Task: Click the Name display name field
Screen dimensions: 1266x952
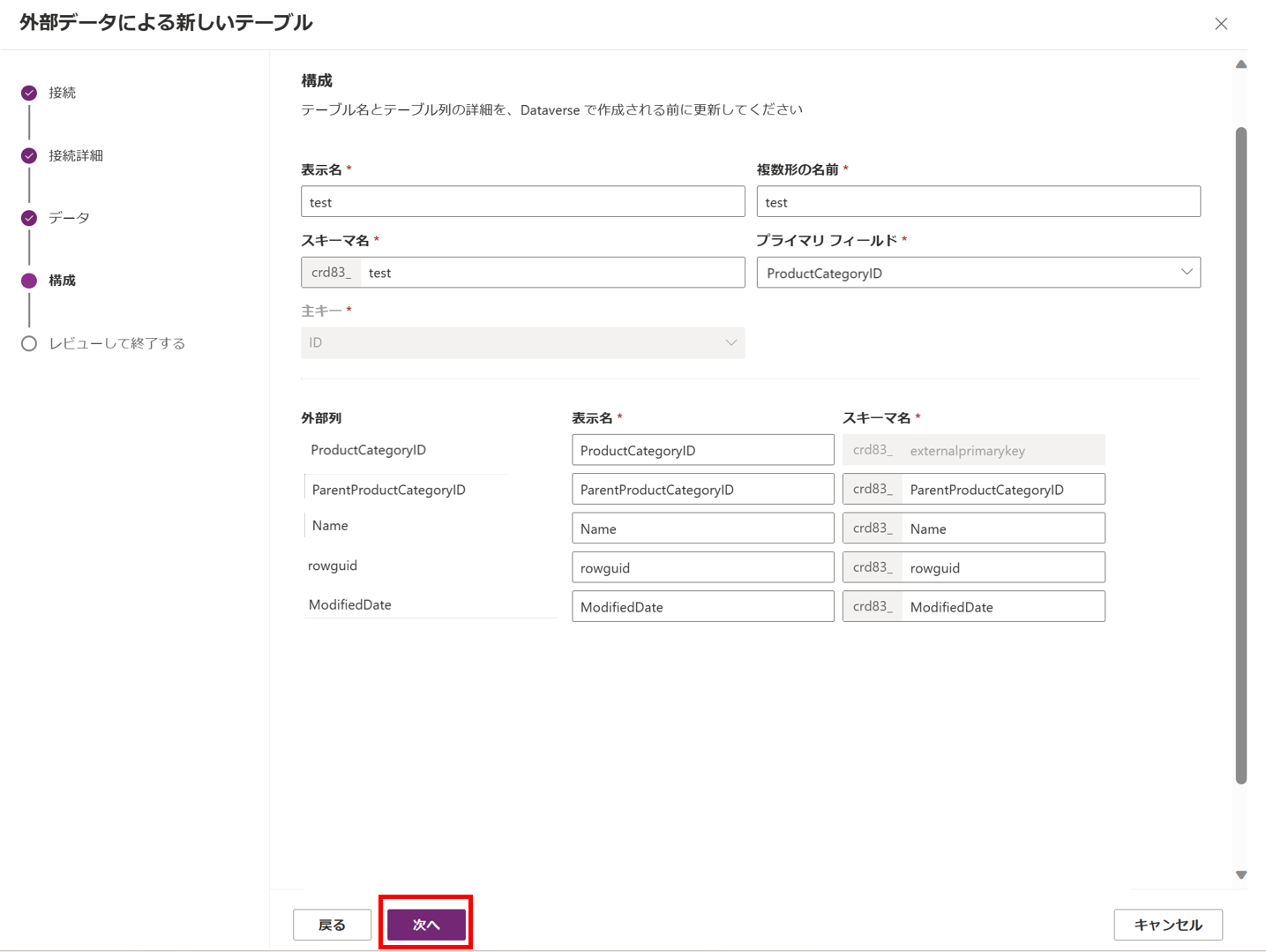Action: click(701, 528)
